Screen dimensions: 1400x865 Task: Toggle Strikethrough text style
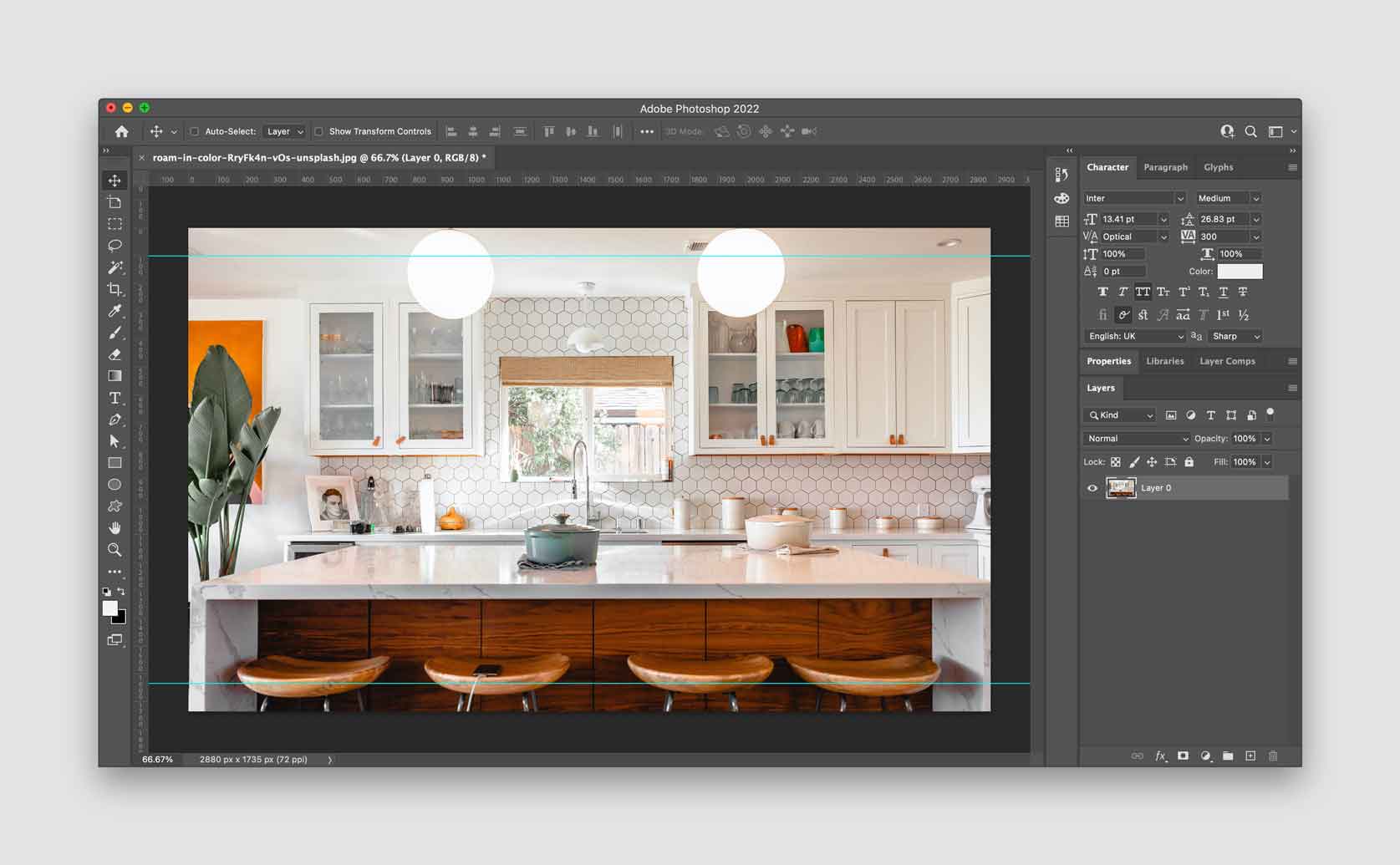1243,292
